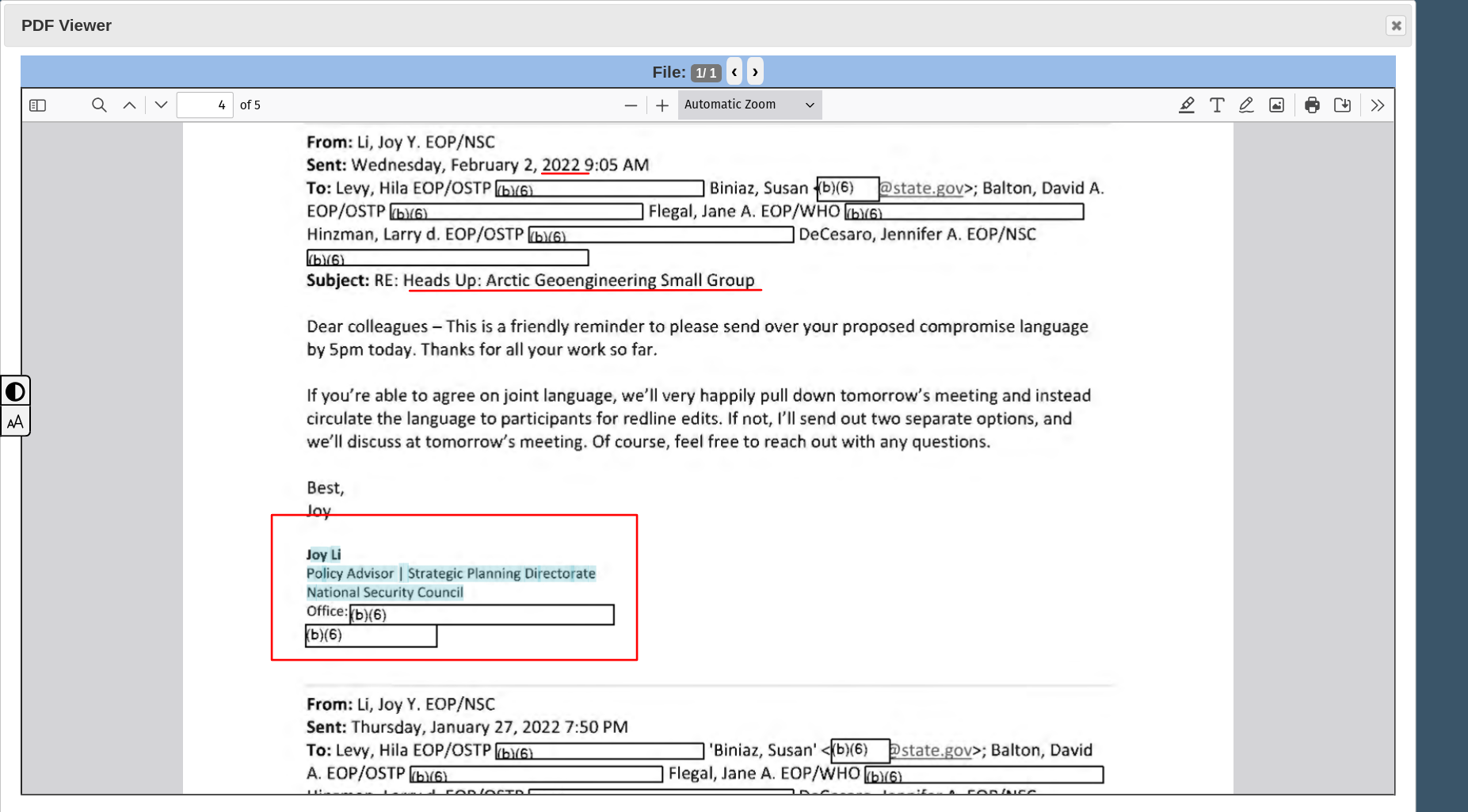Save the PDF file
Screen dimensions: 1468x812
[1342, 105]
